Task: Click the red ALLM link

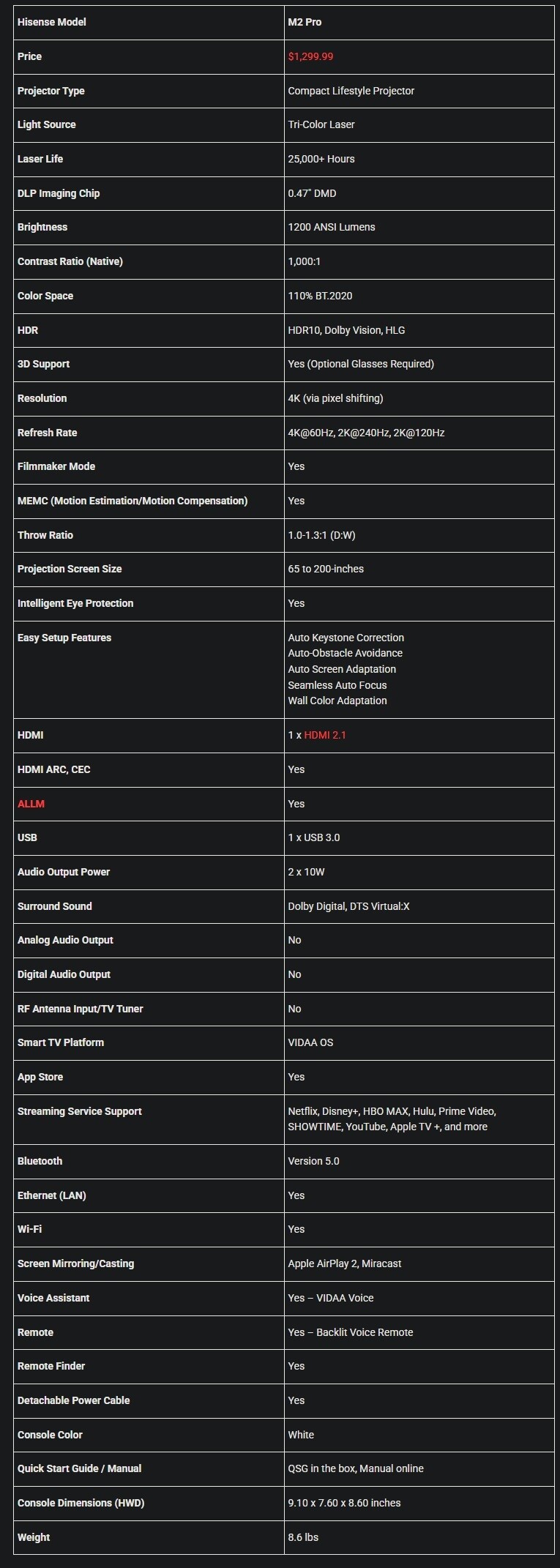Action: tap(31, 804)
